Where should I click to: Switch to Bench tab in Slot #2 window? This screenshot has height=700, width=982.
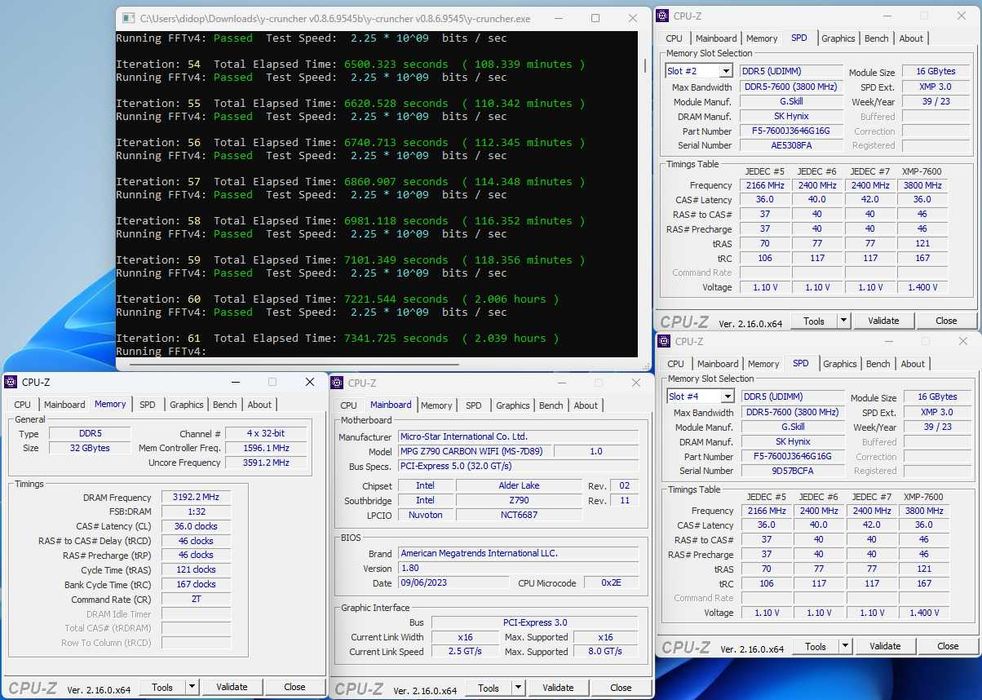876,39
